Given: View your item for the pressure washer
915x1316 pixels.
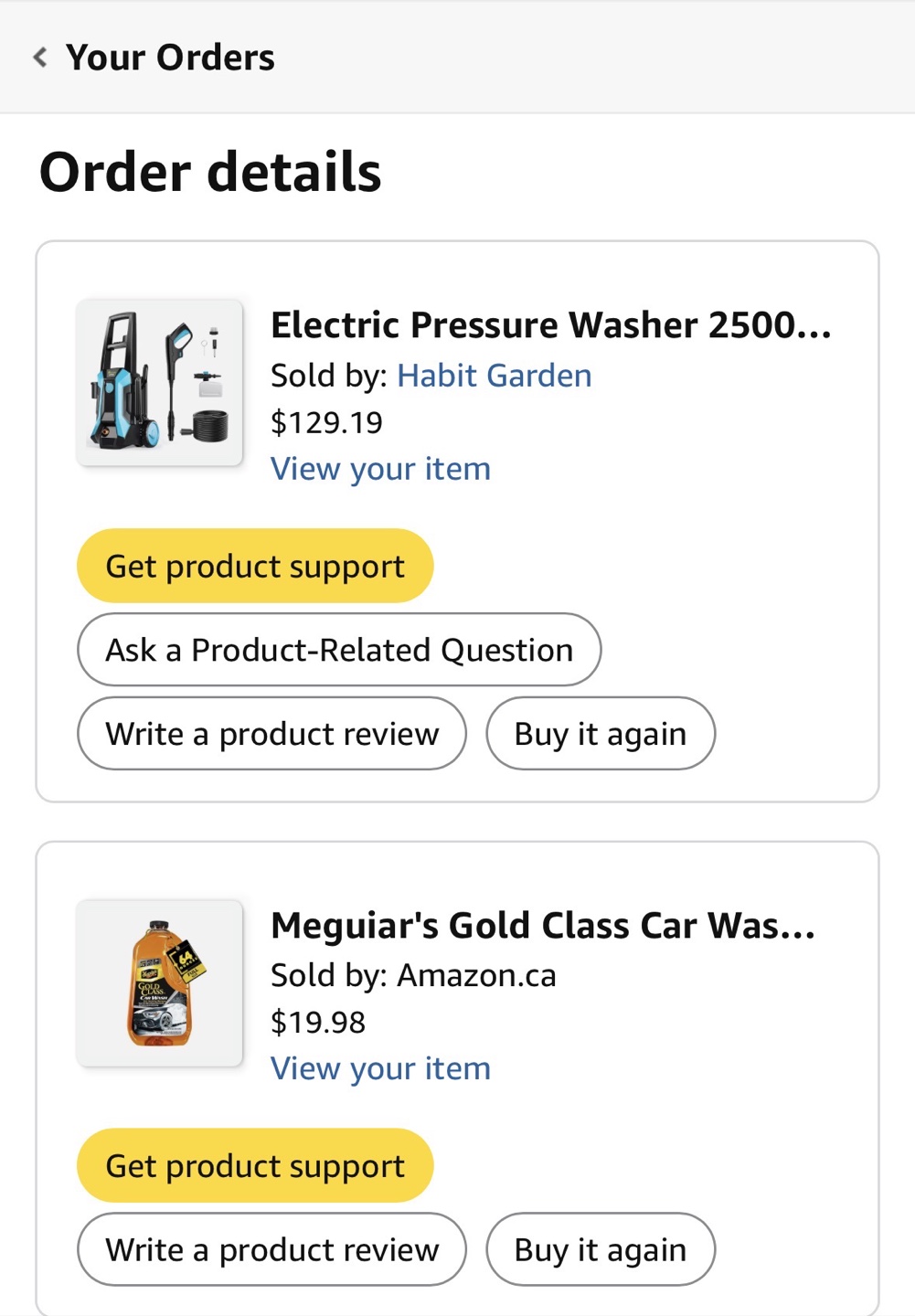Looking at the screenshot, I should [x=380, y=469].
